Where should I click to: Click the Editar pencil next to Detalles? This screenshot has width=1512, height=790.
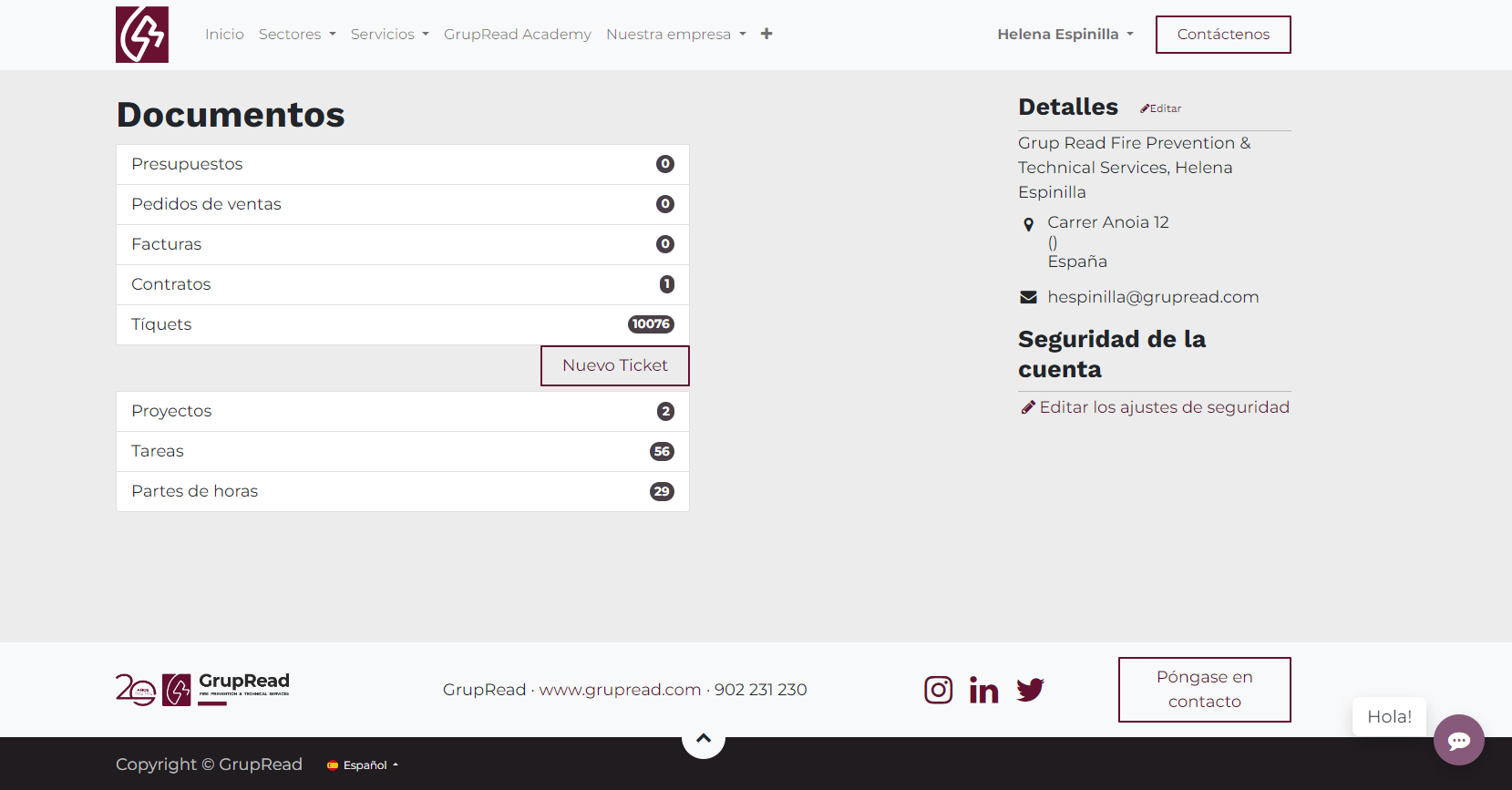point(1160,108)
